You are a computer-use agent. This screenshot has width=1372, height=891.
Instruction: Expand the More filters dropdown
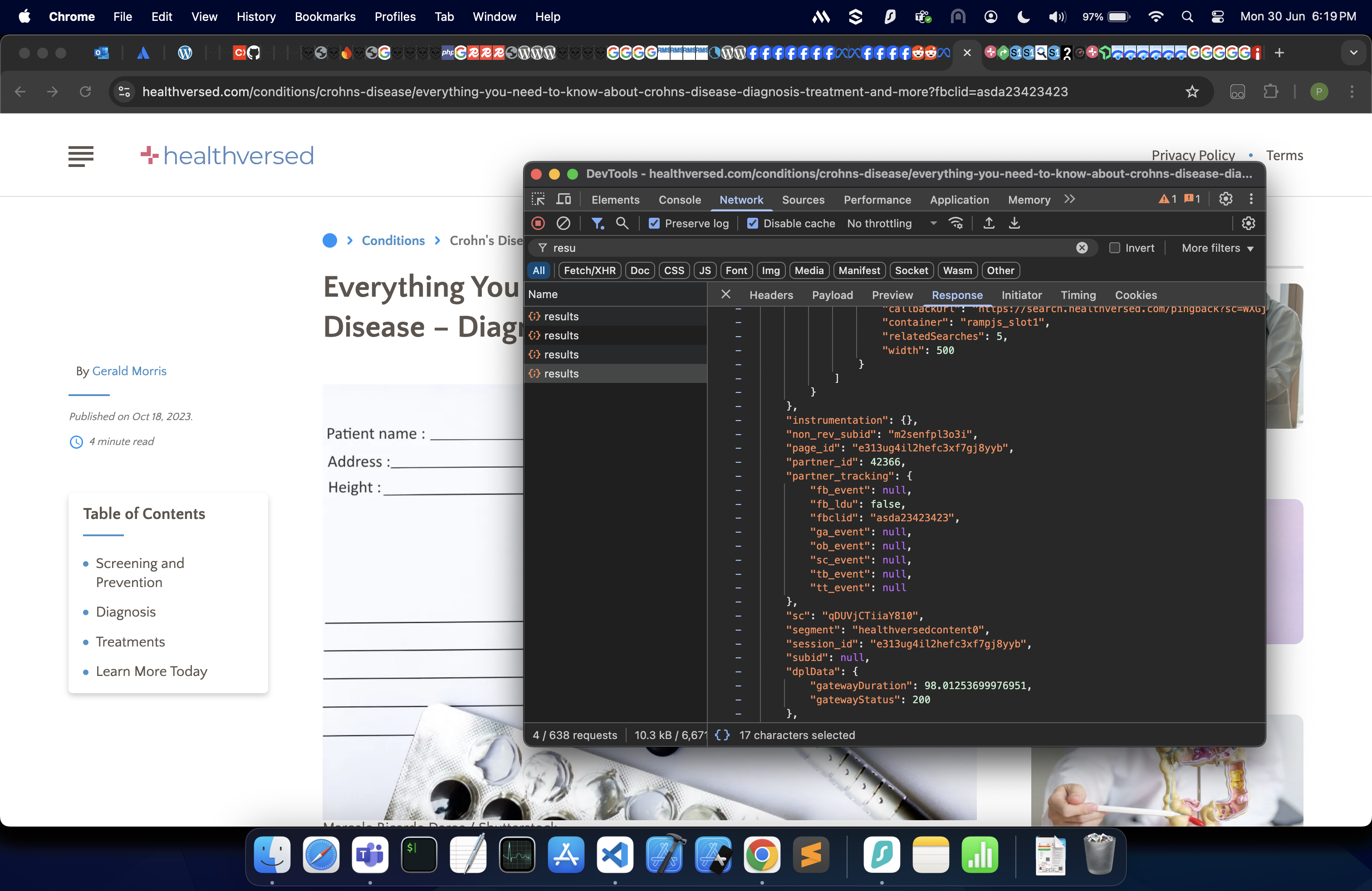[x=1217, y=248]
